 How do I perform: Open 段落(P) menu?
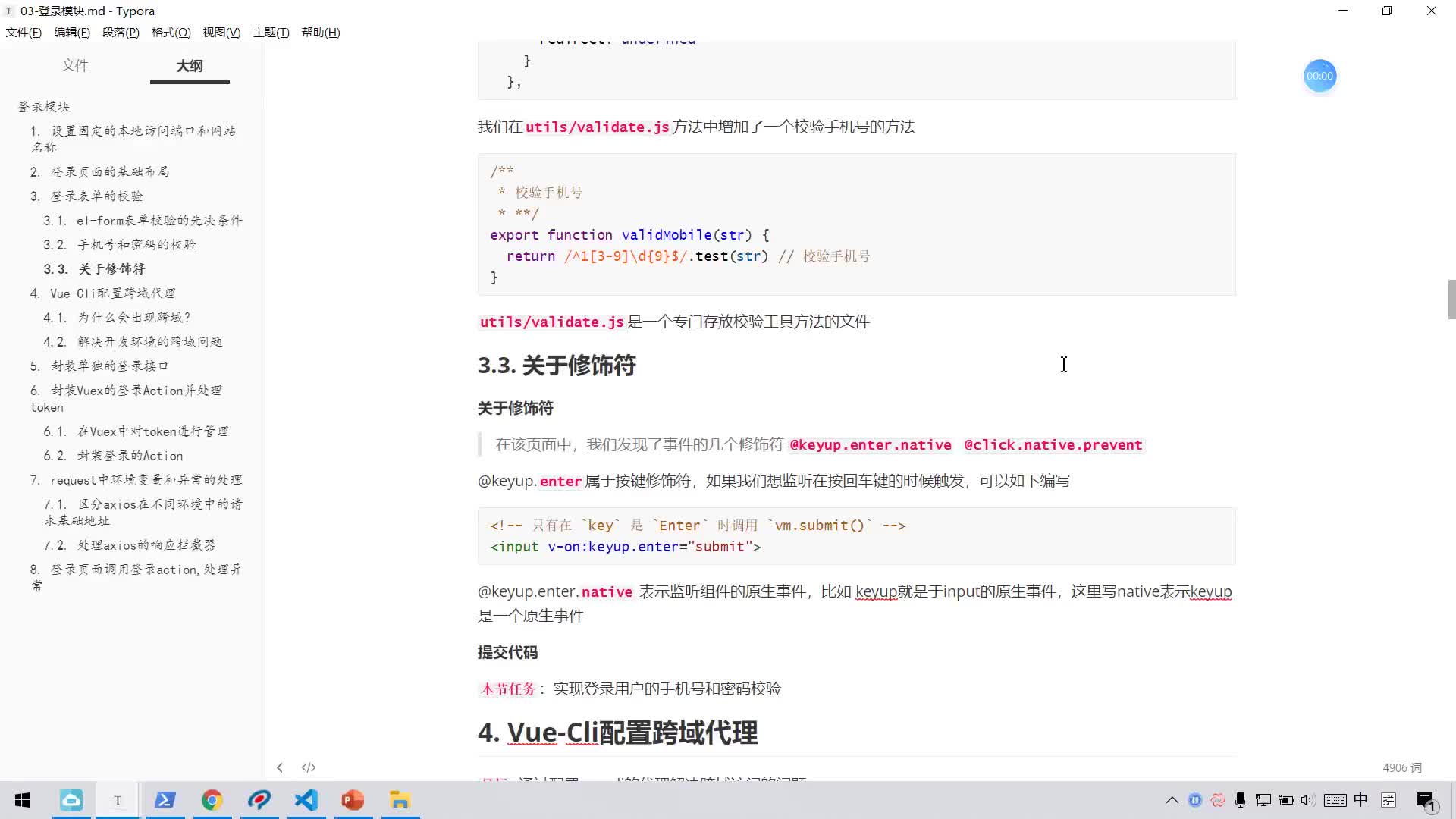(x=121, y=32)
